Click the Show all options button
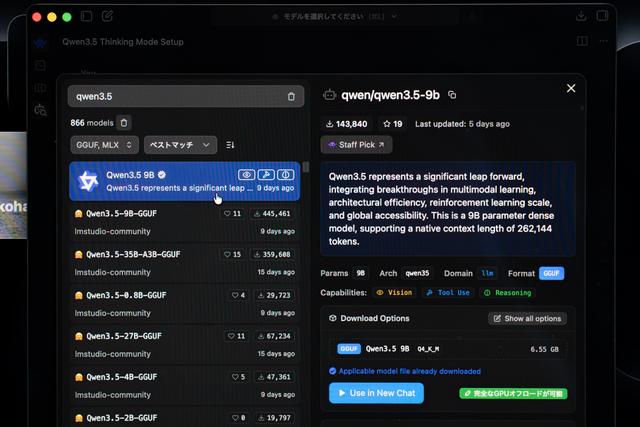The width and height of the screenshot is (640, 427). point(527,318)
